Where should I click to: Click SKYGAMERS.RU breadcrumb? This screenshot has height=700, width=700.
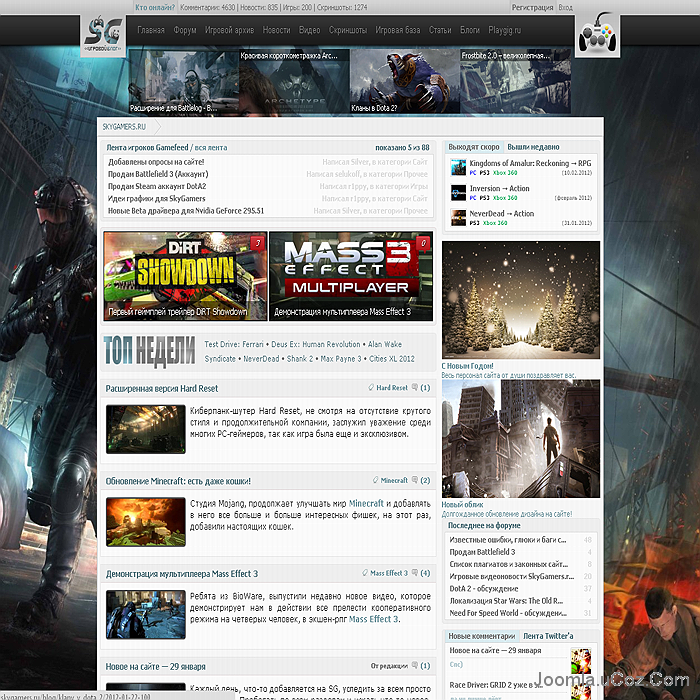[124, 127]
